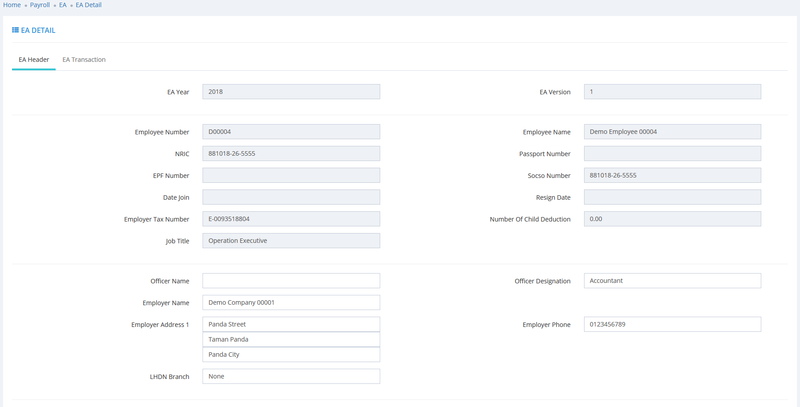Viewport: 800px width, 407px height.
Task: Select the Employee Name field
Action: pos(672,132)
